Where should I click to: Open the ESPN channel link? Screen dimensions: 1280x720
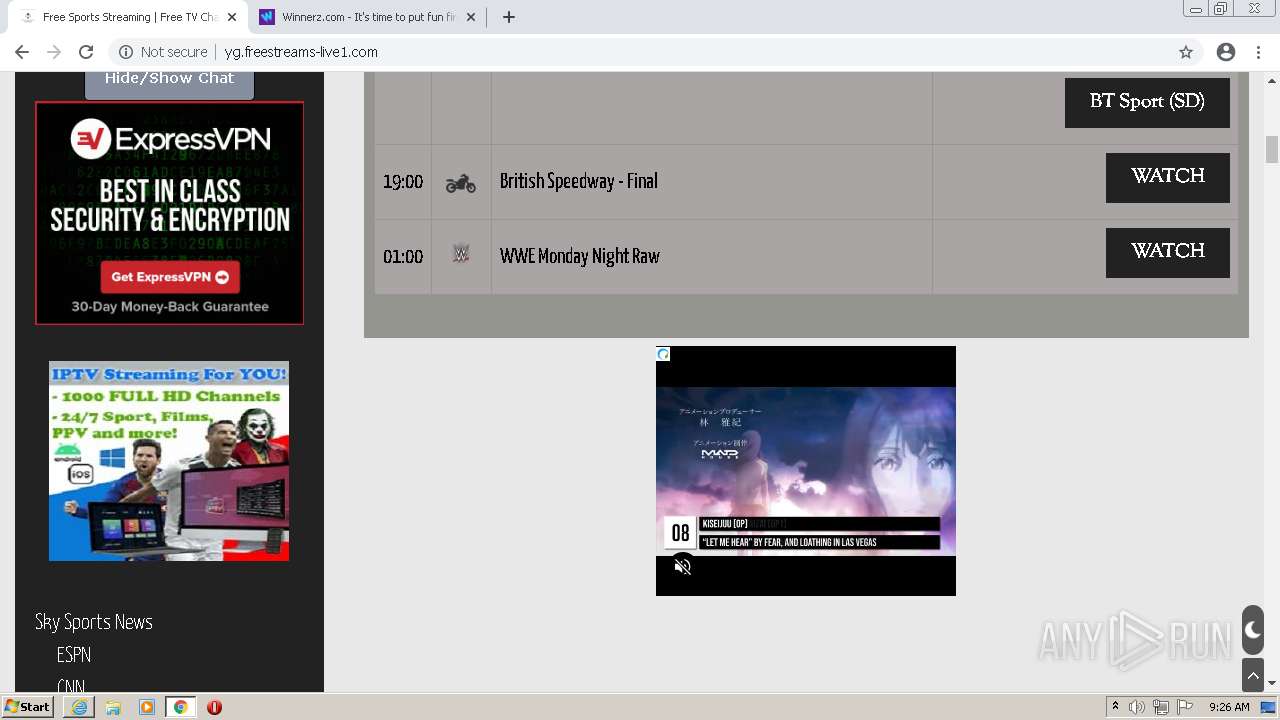pyautogui.click(x=74, y=655)
